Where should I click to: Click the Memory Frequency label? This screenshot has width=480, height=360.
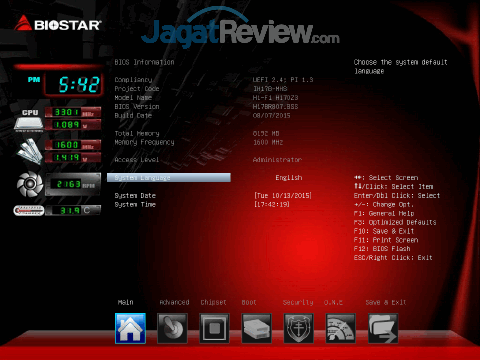tap(144, 142)
